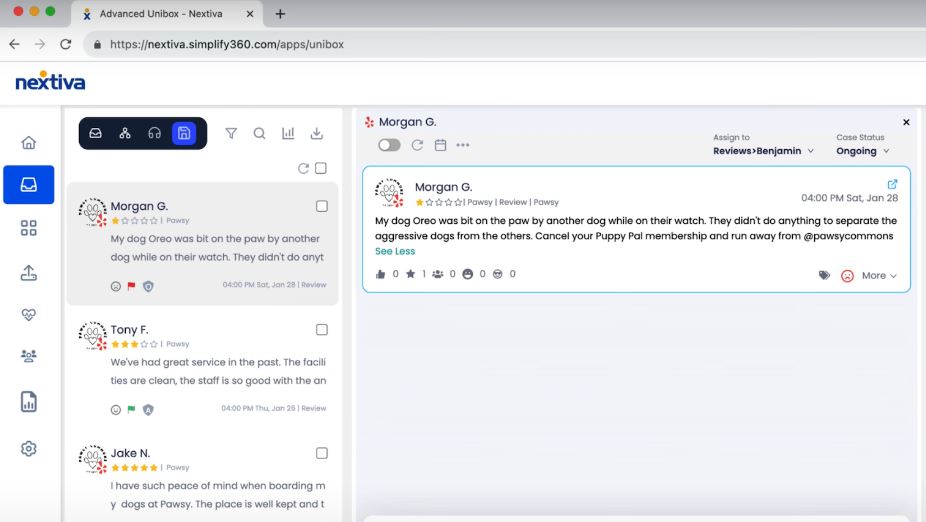The height and width of the screenshot is (522, 926).
Task: Click the red sad sentiment face icon
Action: point(847,275)
